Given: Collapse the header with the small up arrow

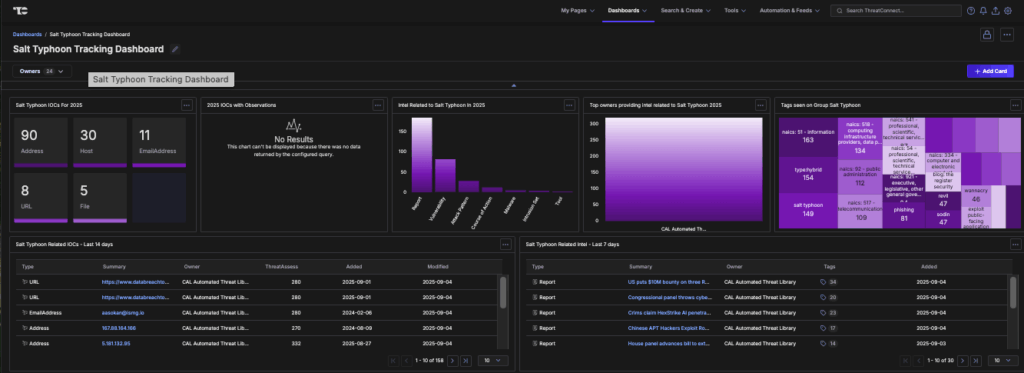Looking at the screenshot, I should pos(514,86).
